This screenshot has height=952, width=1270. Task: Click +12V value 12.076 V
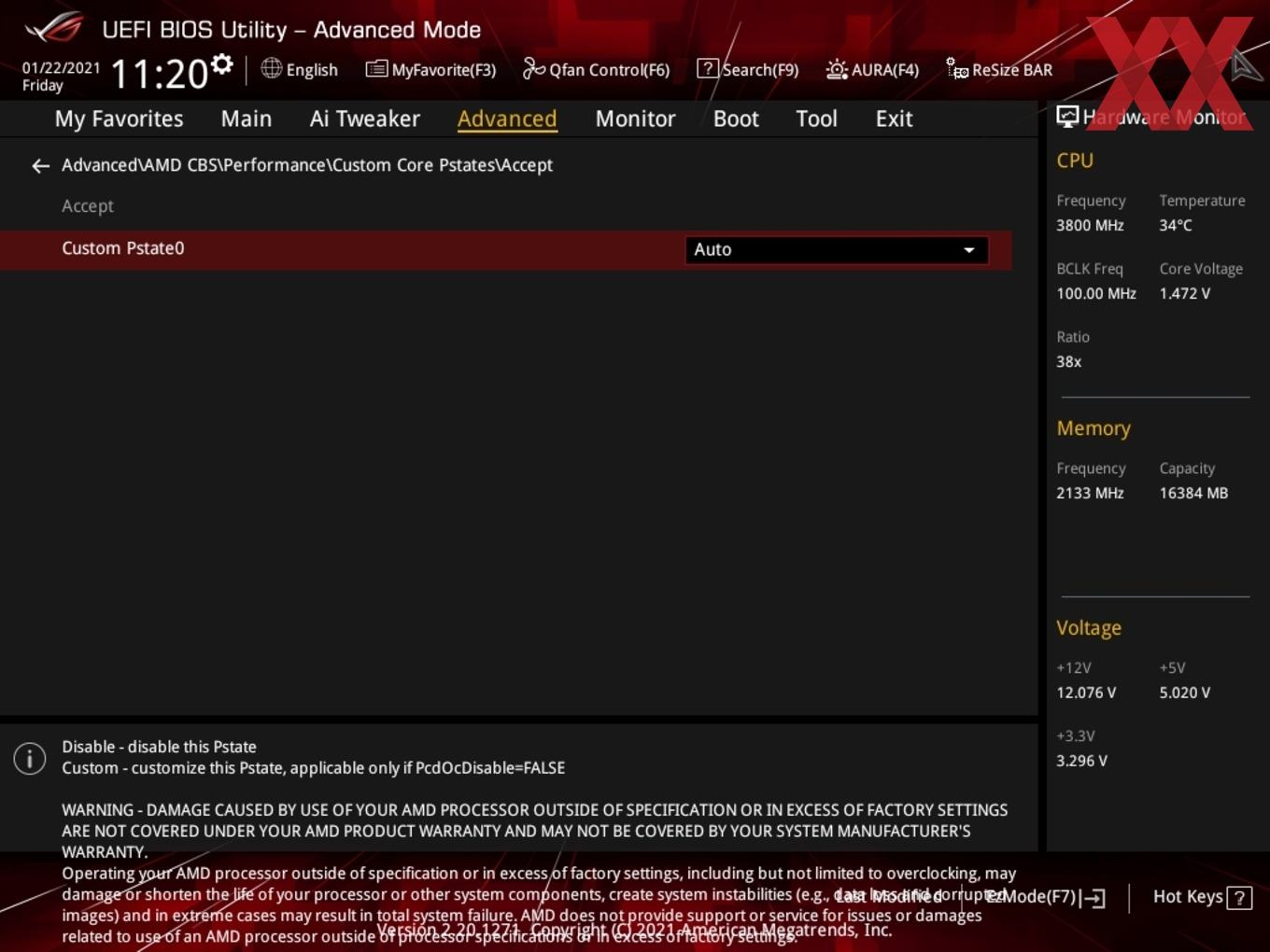pos(1086,693)
